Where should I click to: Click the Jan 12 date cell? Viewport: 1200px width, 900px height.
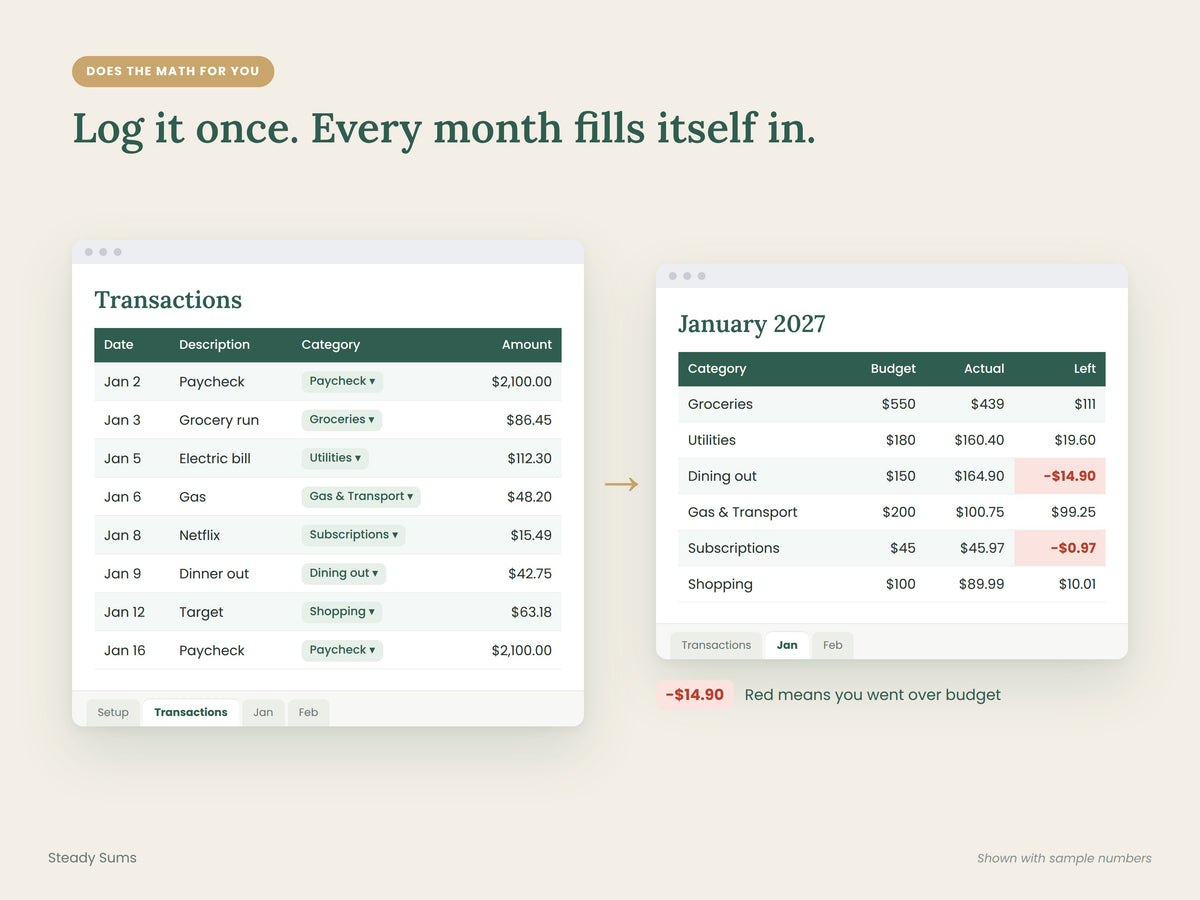124,612
